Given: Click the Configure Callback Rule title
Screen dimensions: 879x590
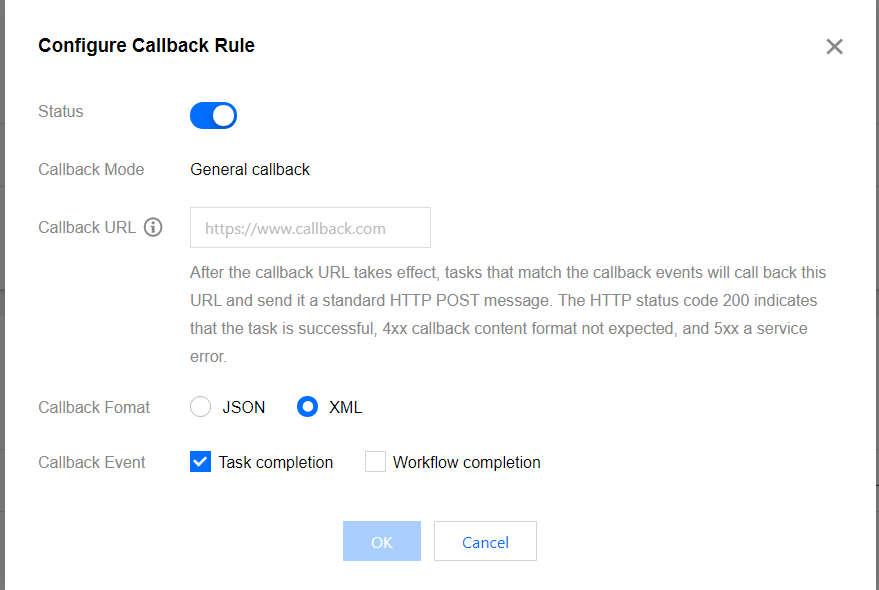Looking at the screenshot, I should [x=146, y=45].
